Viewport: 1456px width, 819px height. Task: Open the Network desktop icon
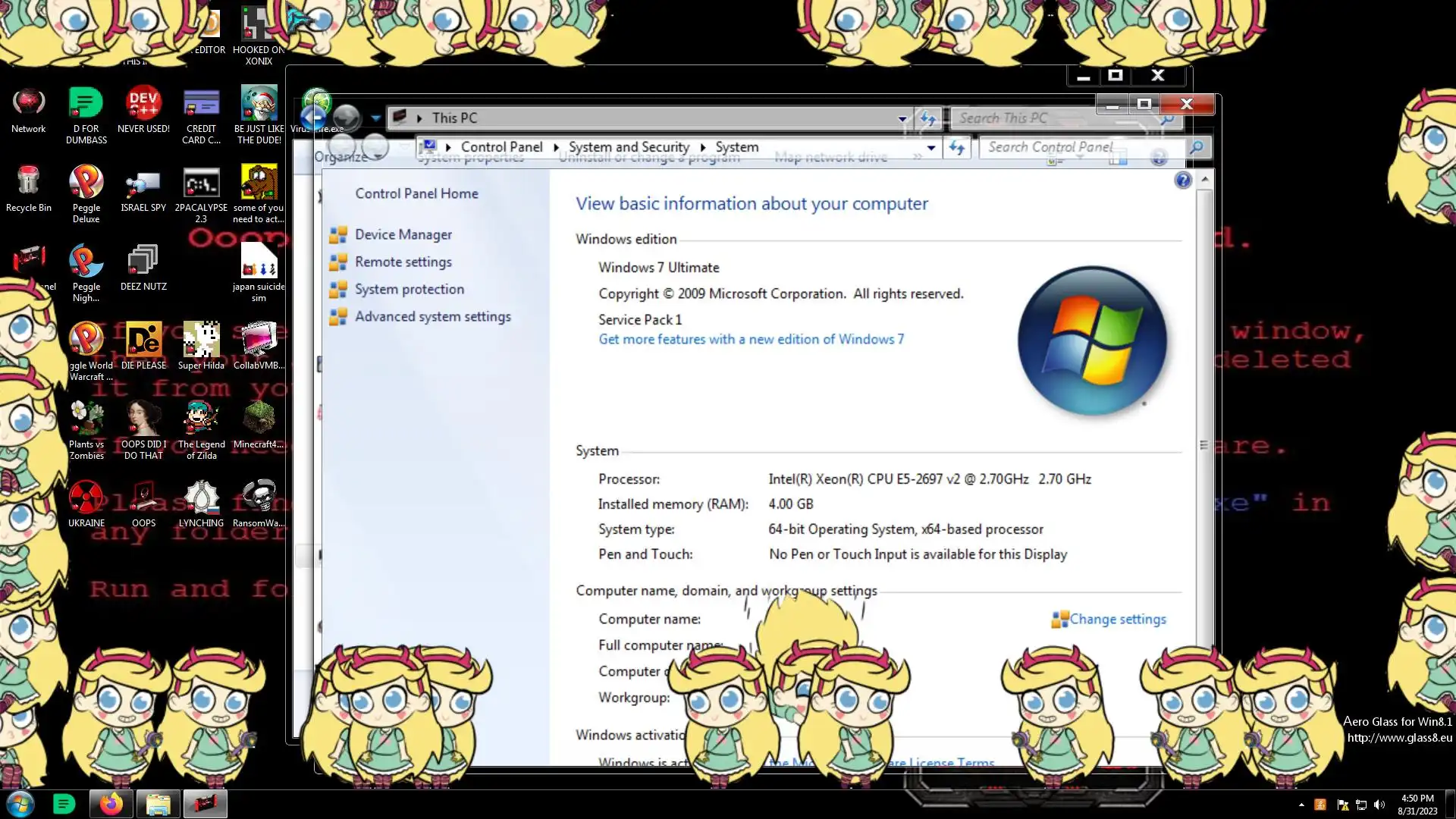pyautogui.click(x=28, y=104)
